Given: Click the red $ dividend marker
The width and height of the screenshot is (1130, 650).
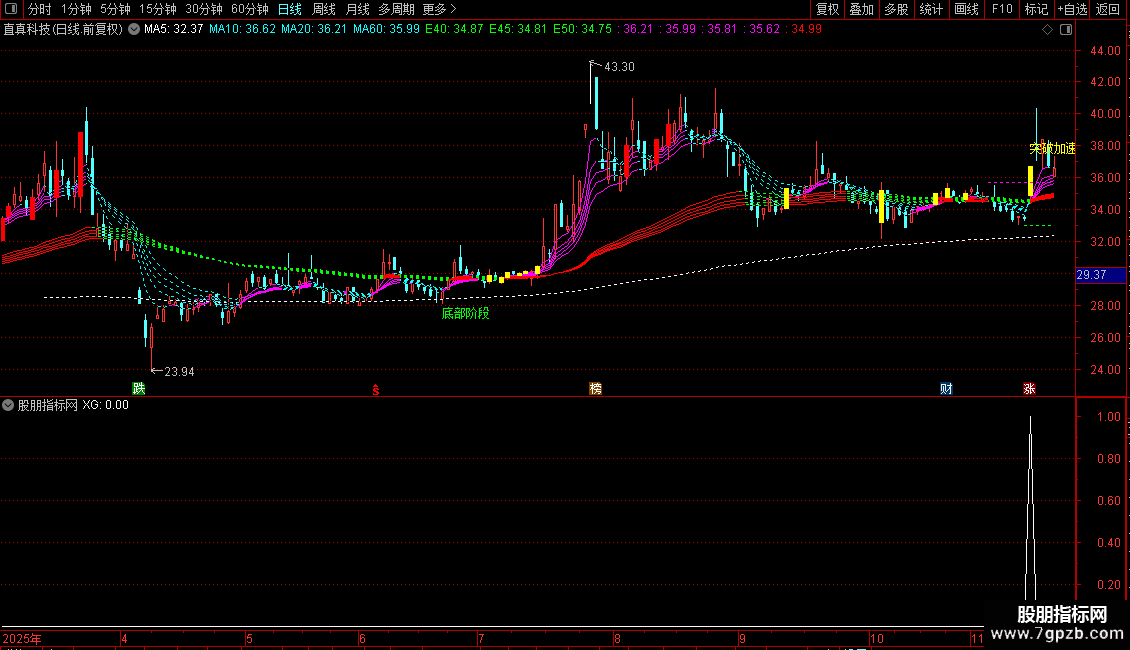Looking at the screenshot, I should pos(376,388).
